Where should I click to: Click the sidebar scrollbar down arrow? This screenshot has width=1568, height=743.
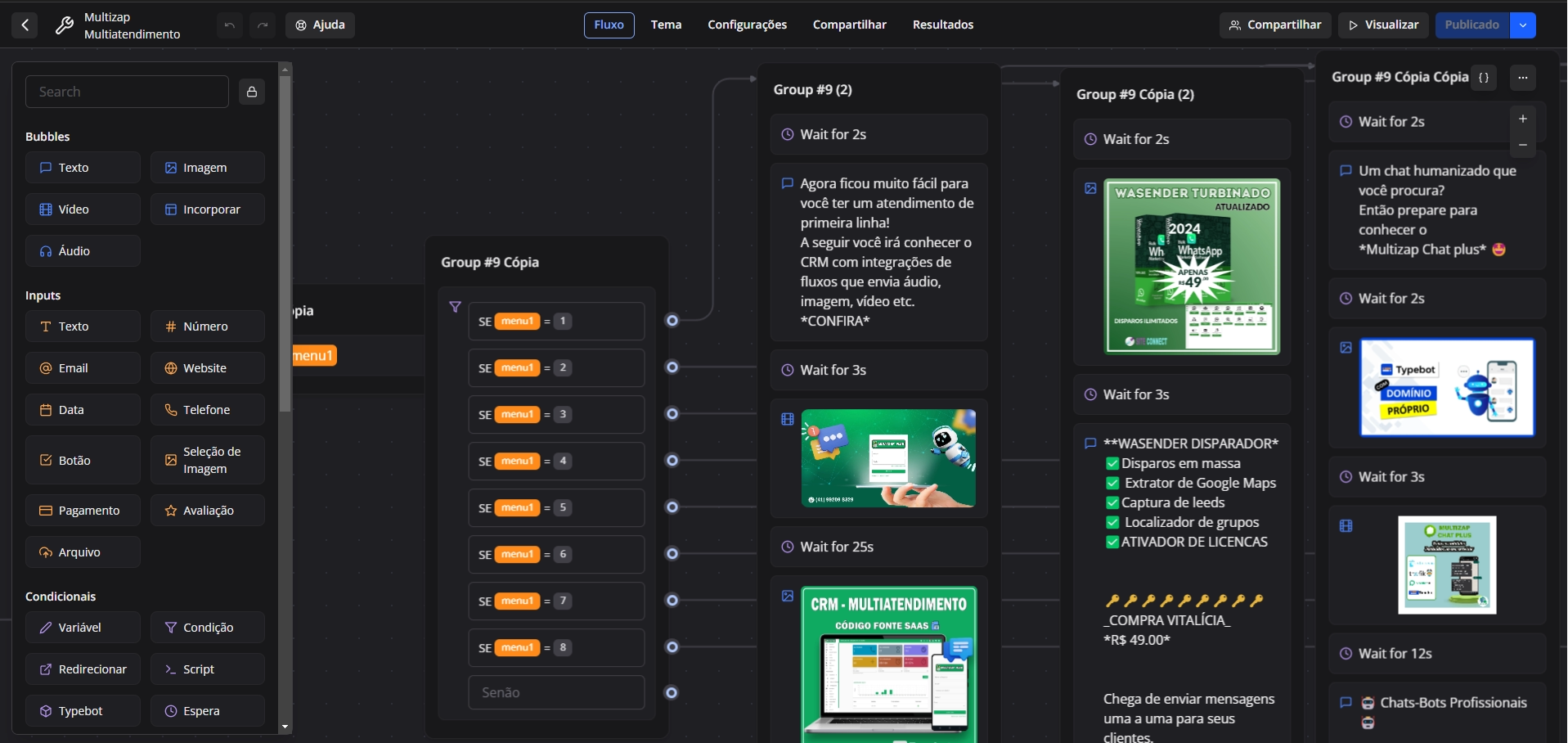(285, 727)
